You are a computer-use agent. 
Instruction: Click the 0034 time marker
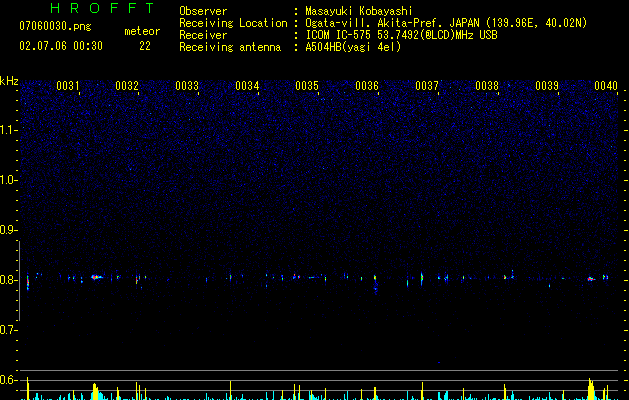click(247, 85)
